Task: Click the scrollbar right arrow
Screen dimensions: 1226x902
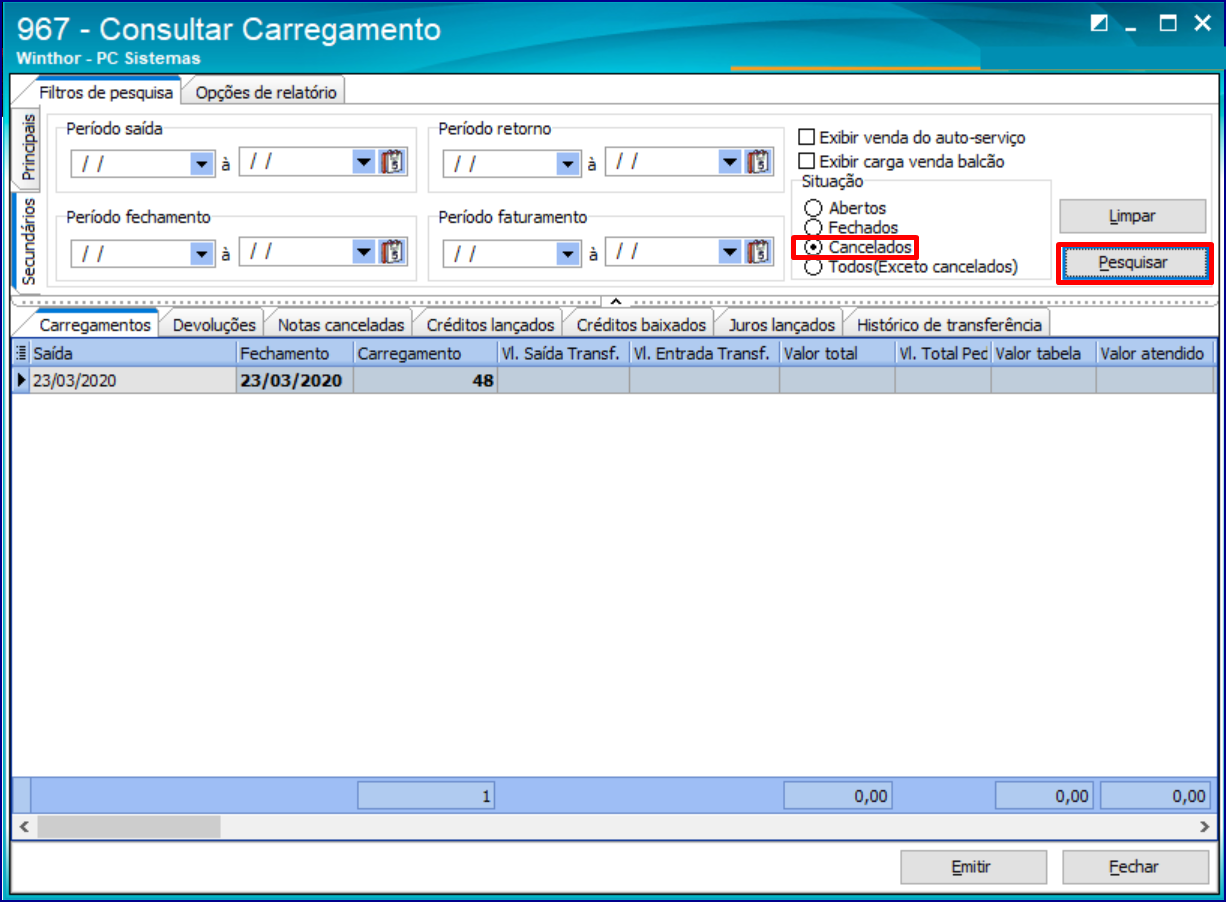Action: point(1204,826)
